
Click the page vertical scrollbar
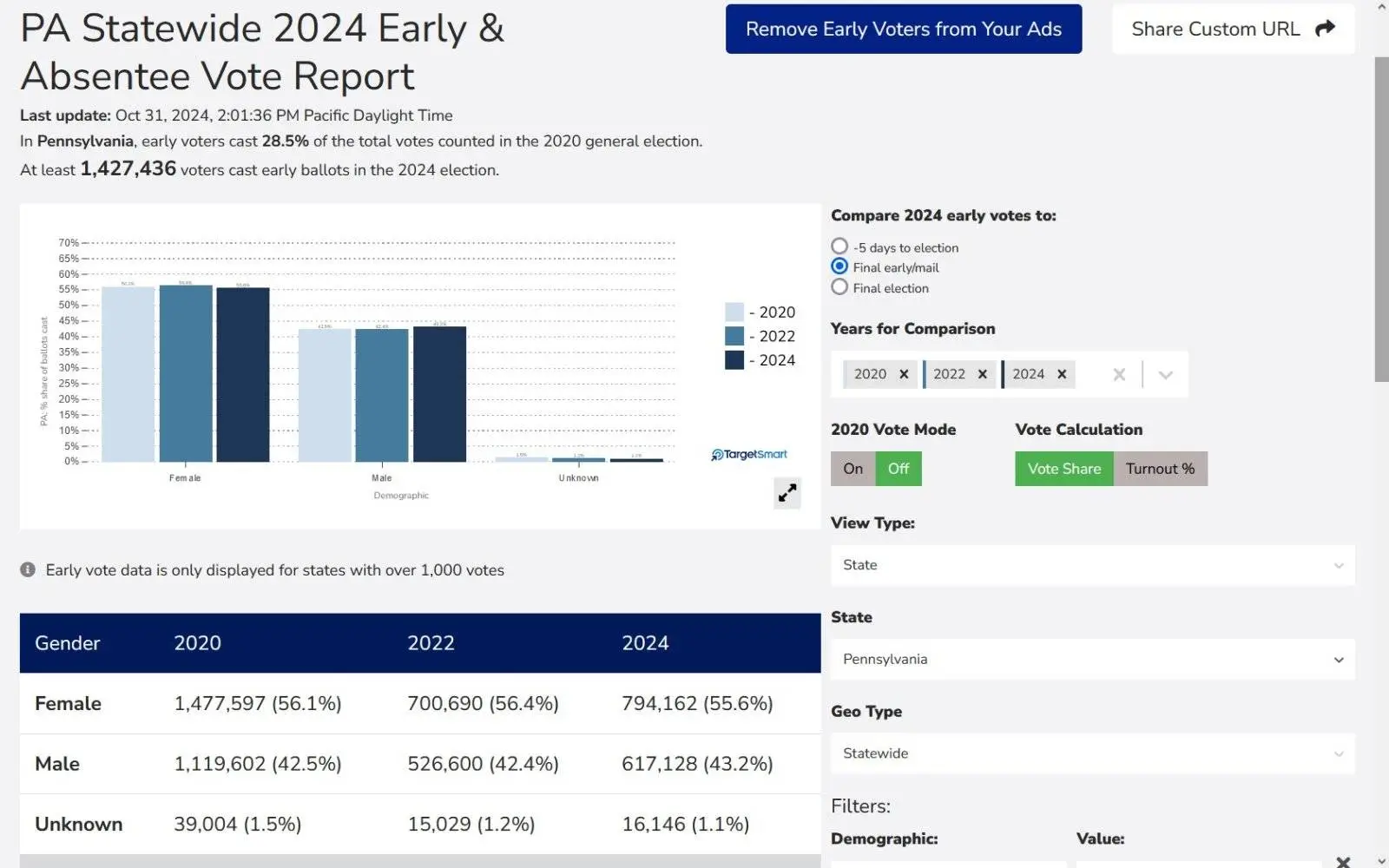[1381, 217]
